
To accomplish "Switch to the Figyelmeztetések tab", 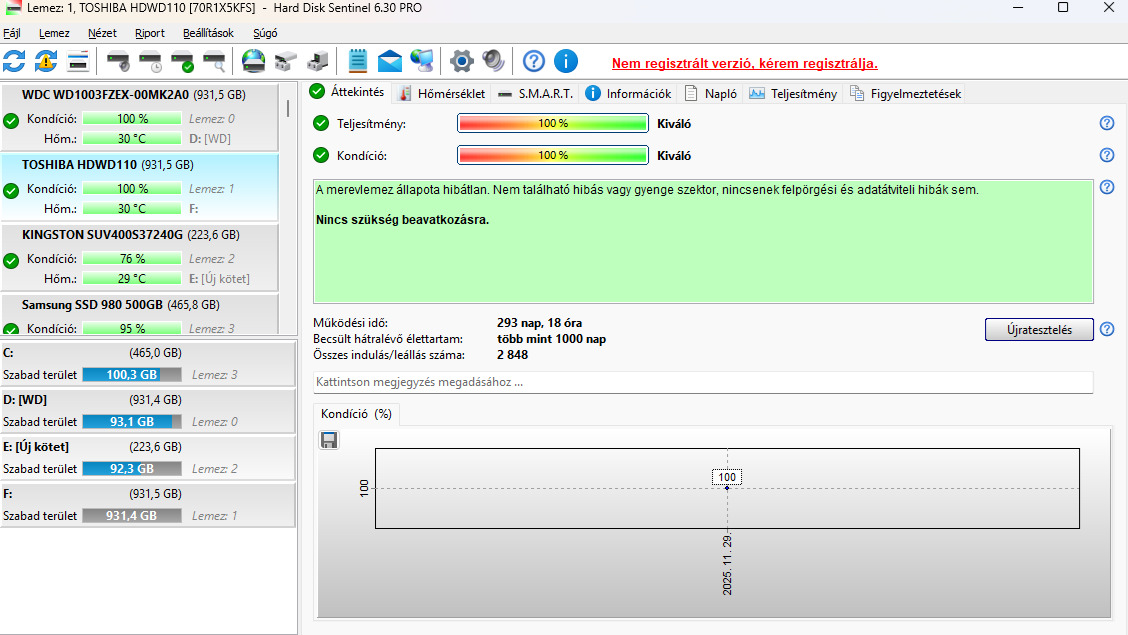I will 906,93.
